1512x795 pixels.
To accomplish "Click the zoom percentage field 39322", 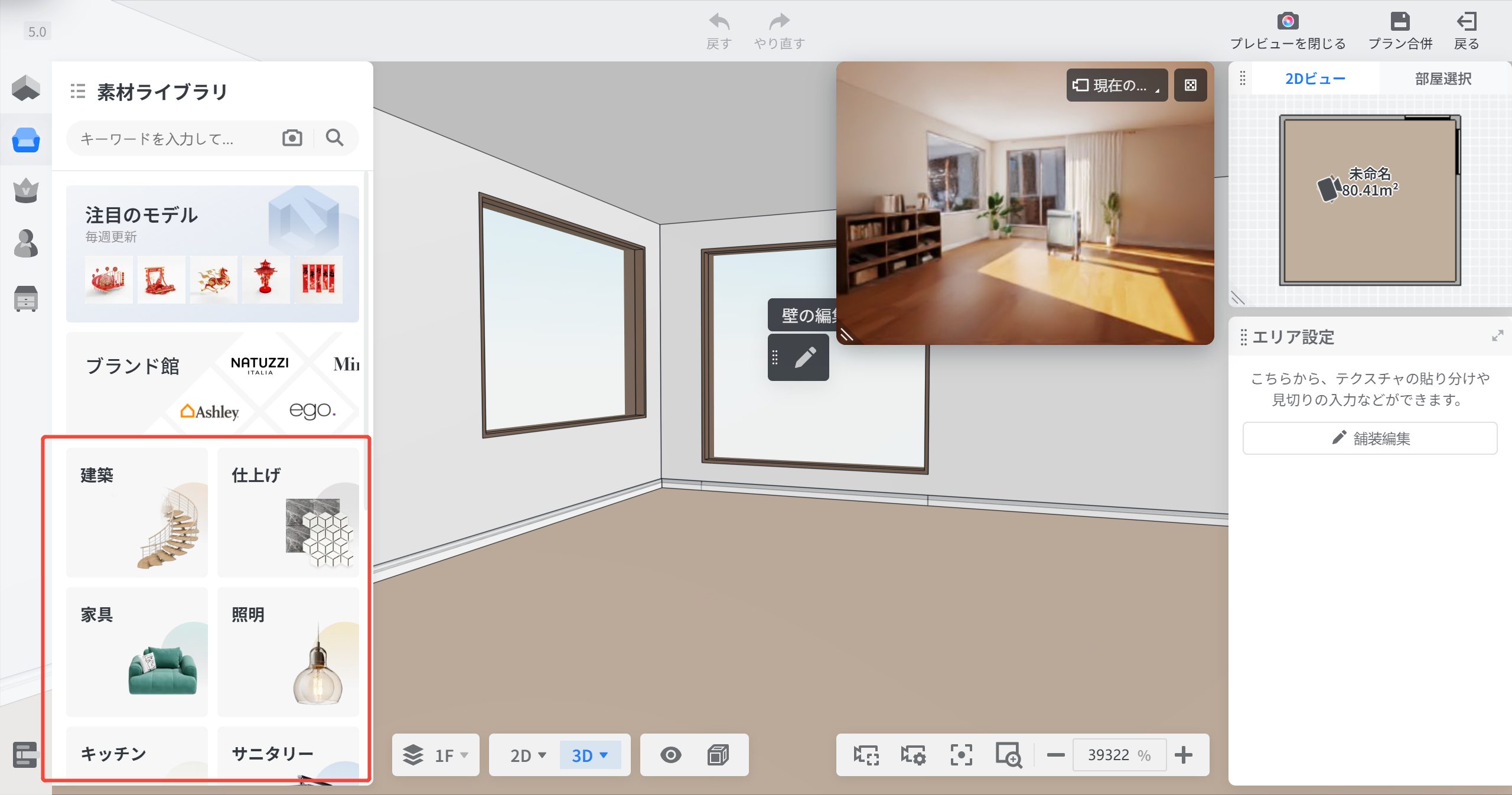I will point(1119,755).
